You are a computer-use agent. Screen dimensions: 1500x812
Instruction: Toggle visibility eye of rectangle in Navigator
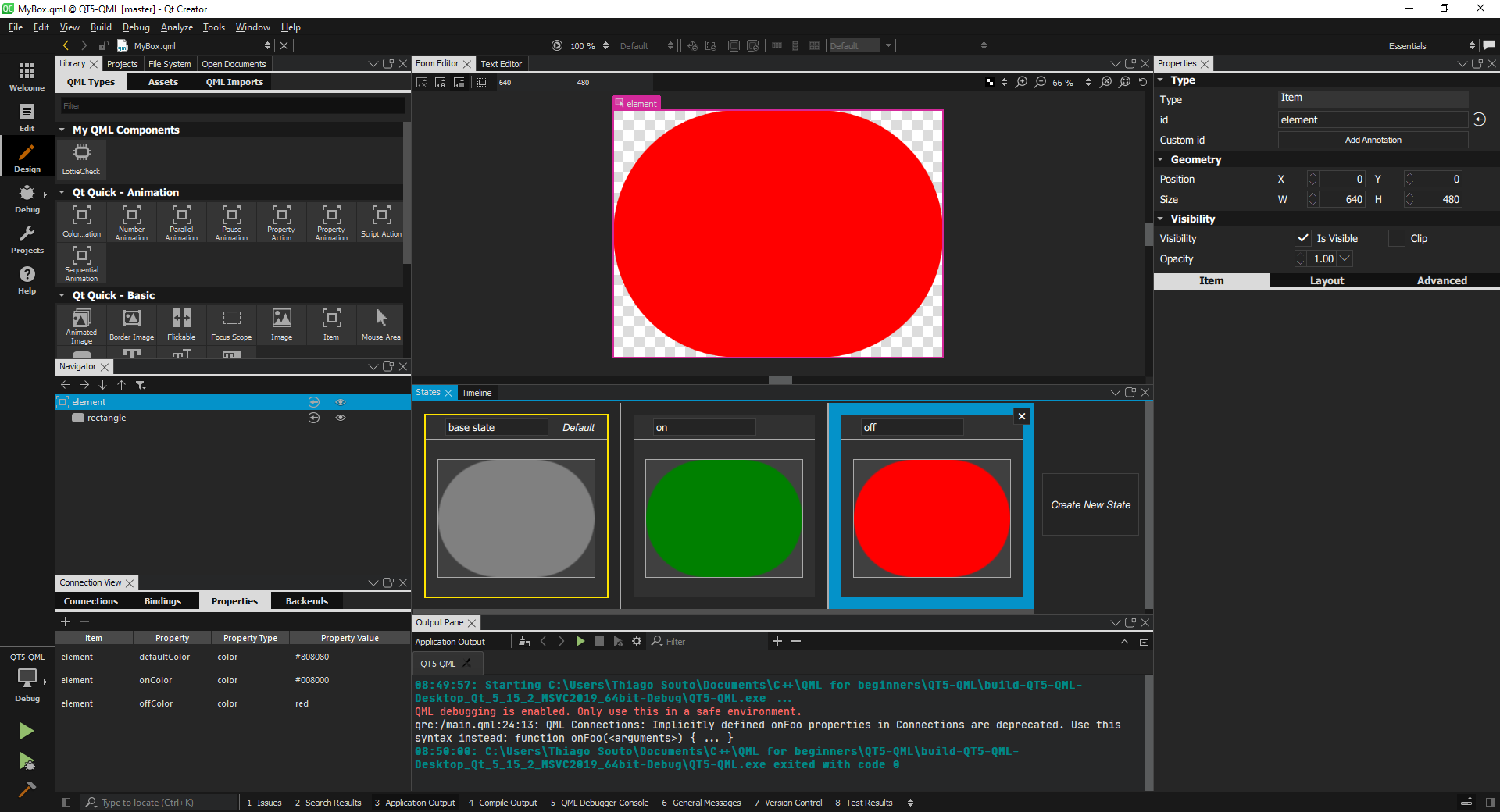[x=341, y=418]
